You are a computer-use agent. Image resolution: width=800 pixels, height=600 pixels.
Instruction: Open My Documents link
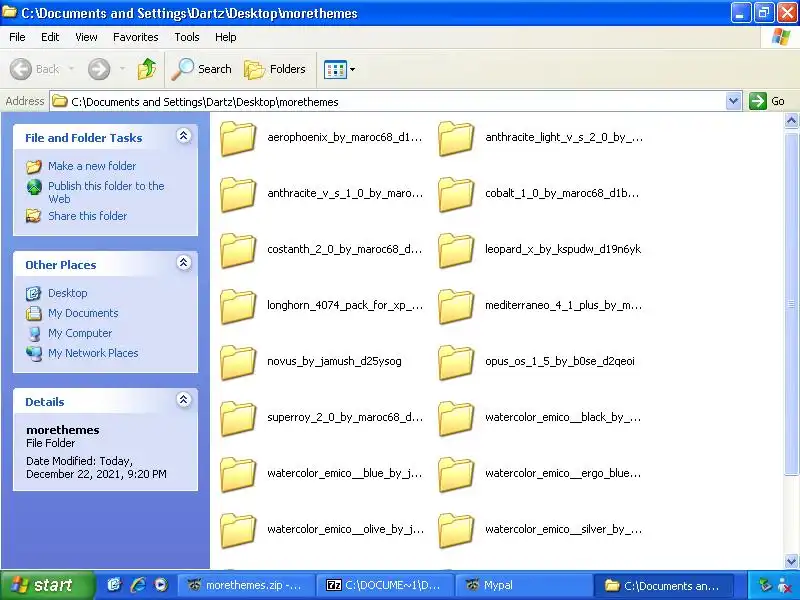point(83,313)
